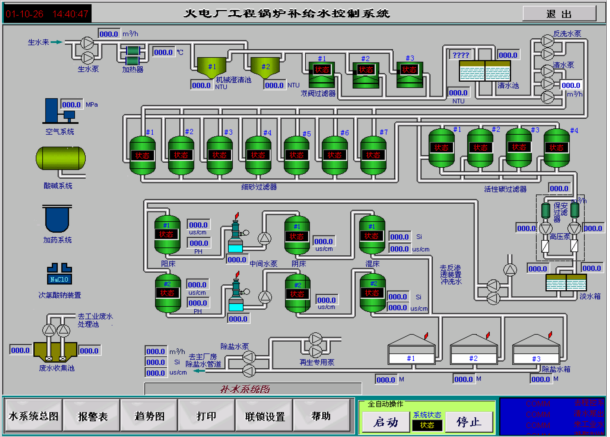Image resolution: width=610 pixels, height=437 pixels.
Task: Open the 趋势图 trend chart
Action: click(149, 415)
